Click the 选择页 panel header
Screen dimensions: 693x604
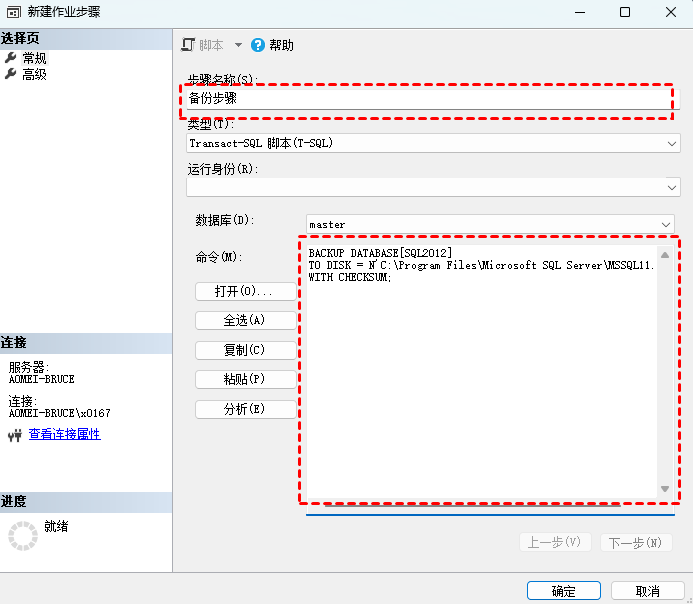[x=86, y=39]
